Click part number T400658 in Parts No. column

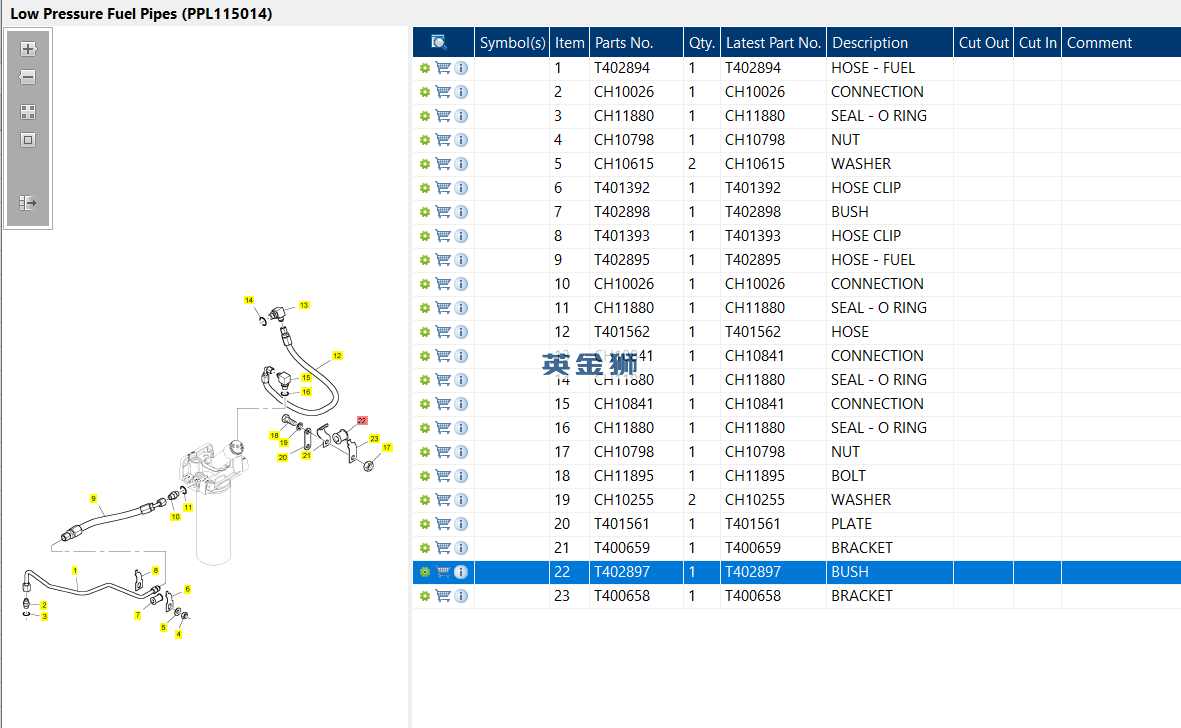(622, 595)
